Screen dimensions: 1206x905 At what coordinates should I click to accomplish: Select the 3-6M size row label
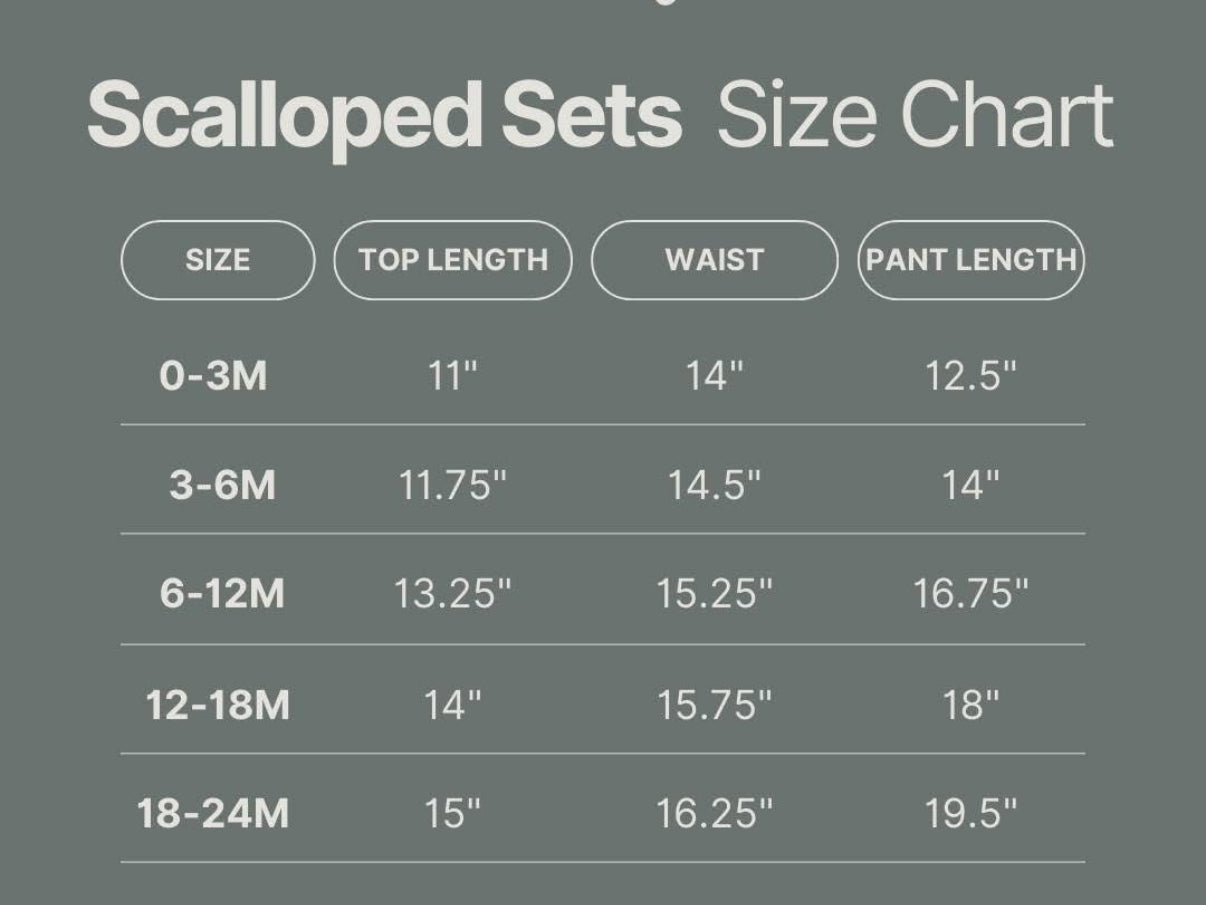coord(222,486)
